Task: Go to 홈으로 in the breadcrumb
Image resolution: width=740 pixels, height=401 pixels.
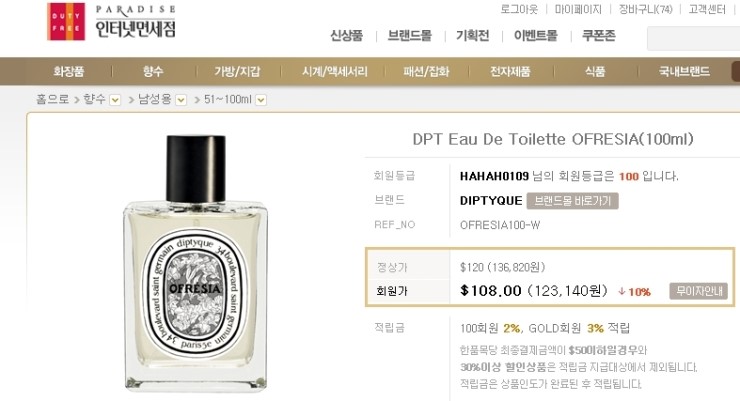Action: 52,100
